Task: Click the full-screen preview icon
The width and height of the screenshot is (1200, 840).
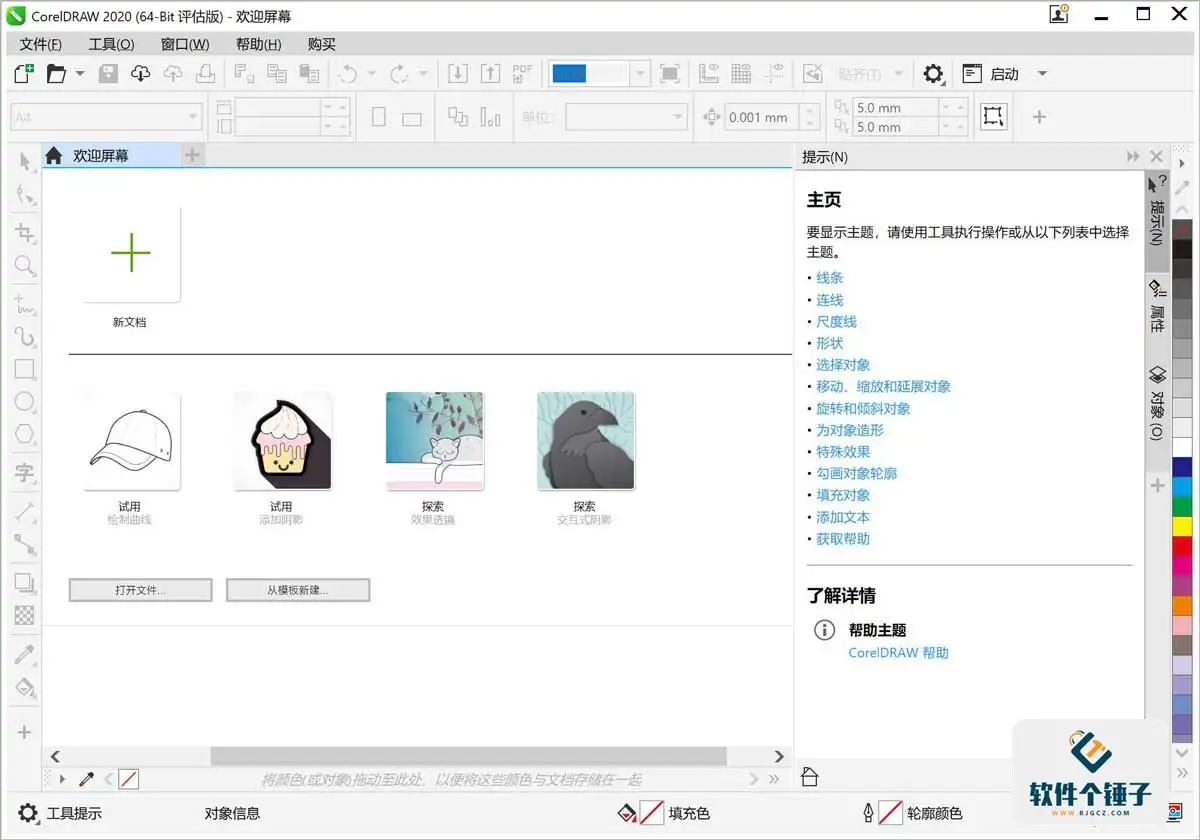Action: pyautogui.click(x=670, y=74)
